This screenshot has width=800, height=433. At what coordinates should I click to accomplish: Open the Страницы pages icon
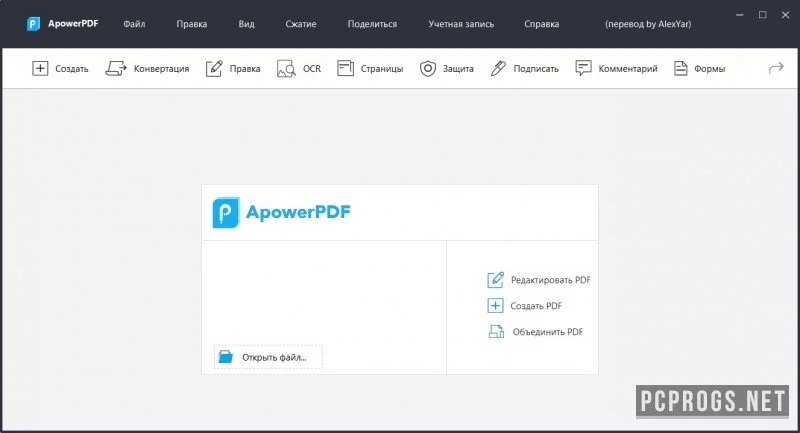tap(345, 68)
